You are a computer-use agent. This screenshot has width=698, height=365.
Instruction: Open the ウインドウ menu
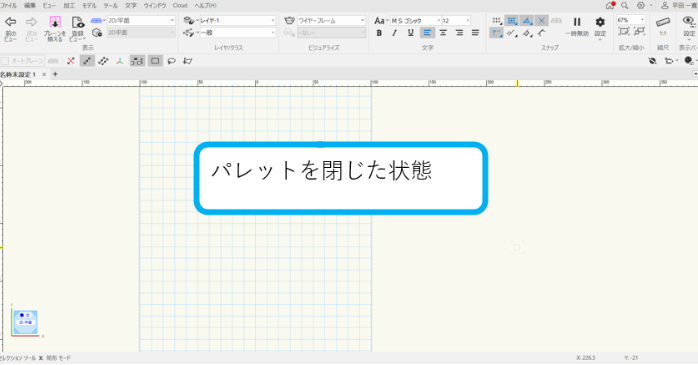[154, 5]
